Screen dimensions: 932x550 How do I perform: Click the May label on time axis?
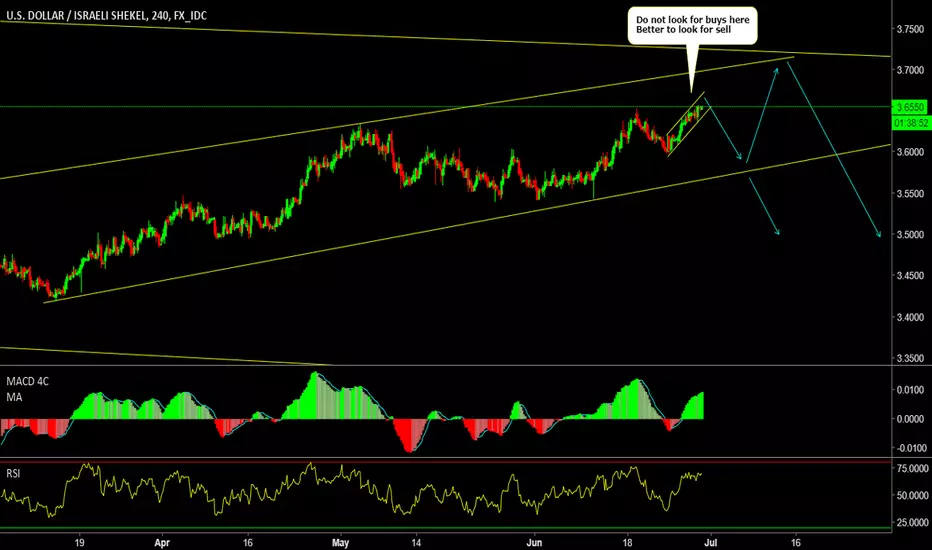341,543
